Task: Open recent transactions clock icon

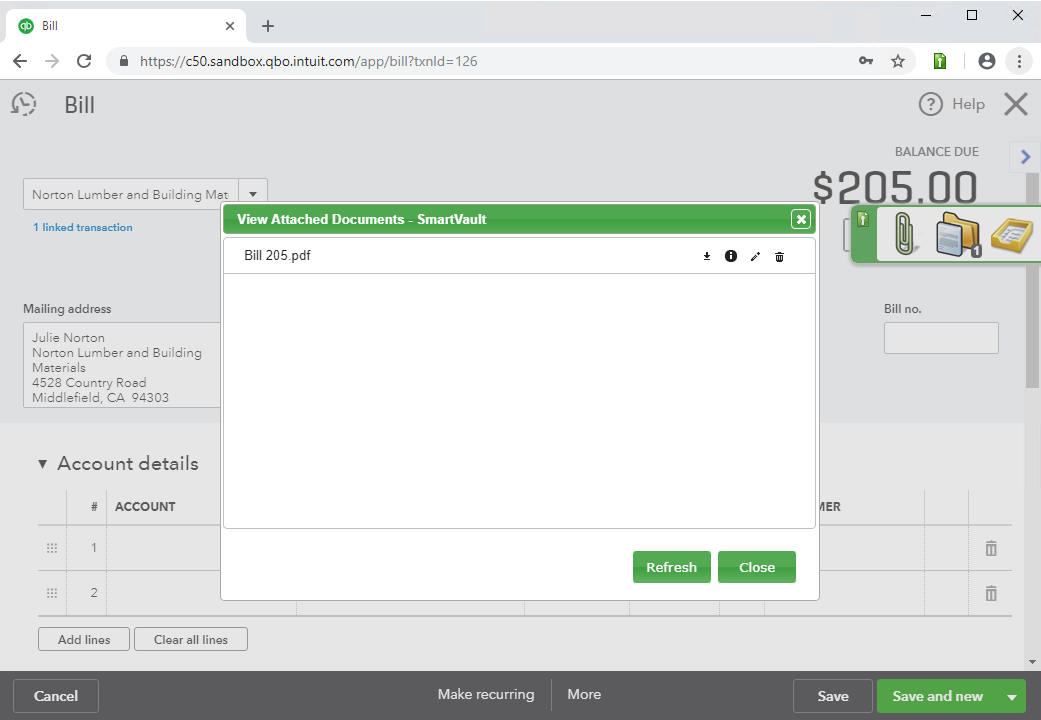Action: pos(24,104)
